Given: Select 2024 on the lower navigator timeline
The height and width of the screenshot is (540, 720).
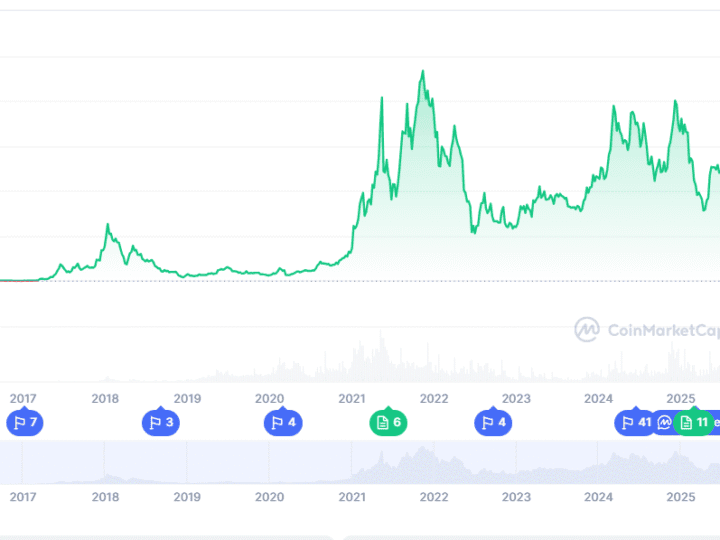Looking at the screenshot, I should [598, 497].
